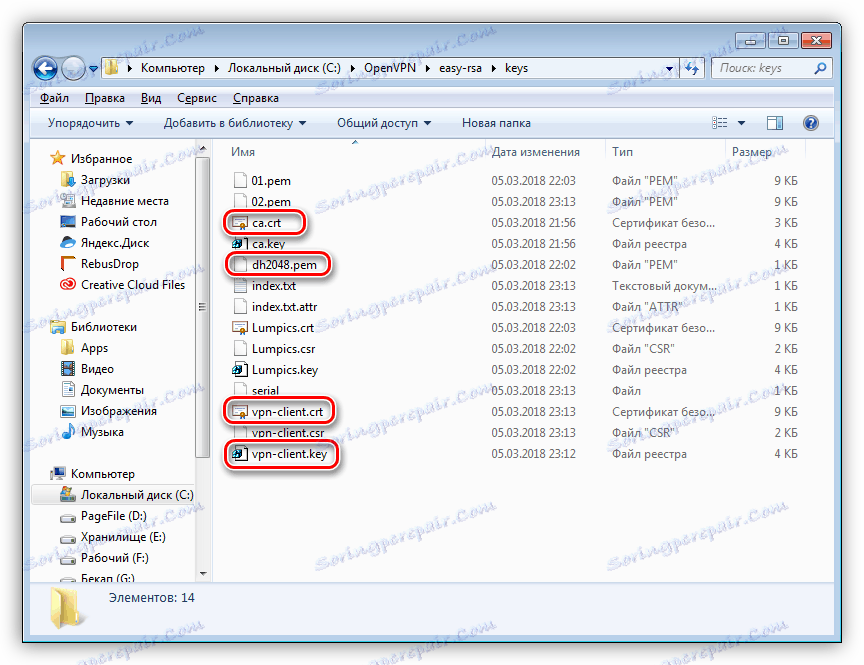Open the "Вид" menu
Screen dimensions: 864x665
[x=150, y=98]
